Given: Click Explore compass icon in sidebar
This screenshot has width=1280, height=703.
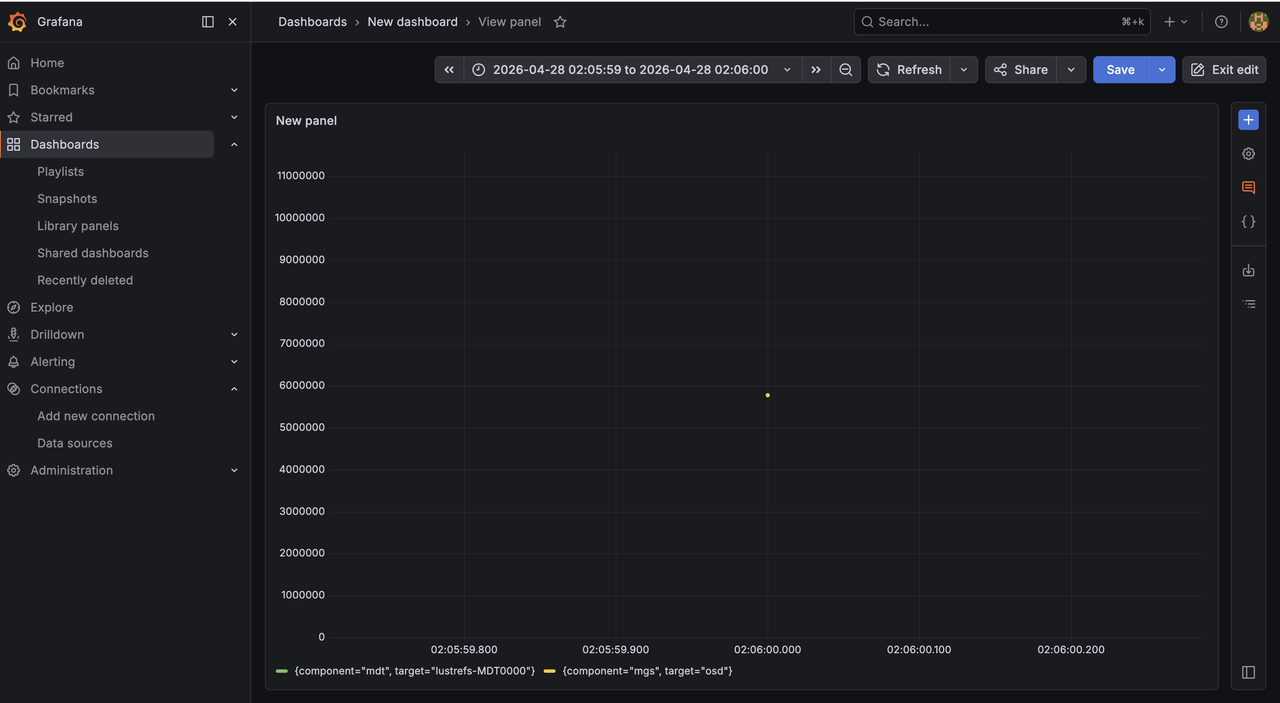Looking at the screenshot, I should (x=13, y=307).
